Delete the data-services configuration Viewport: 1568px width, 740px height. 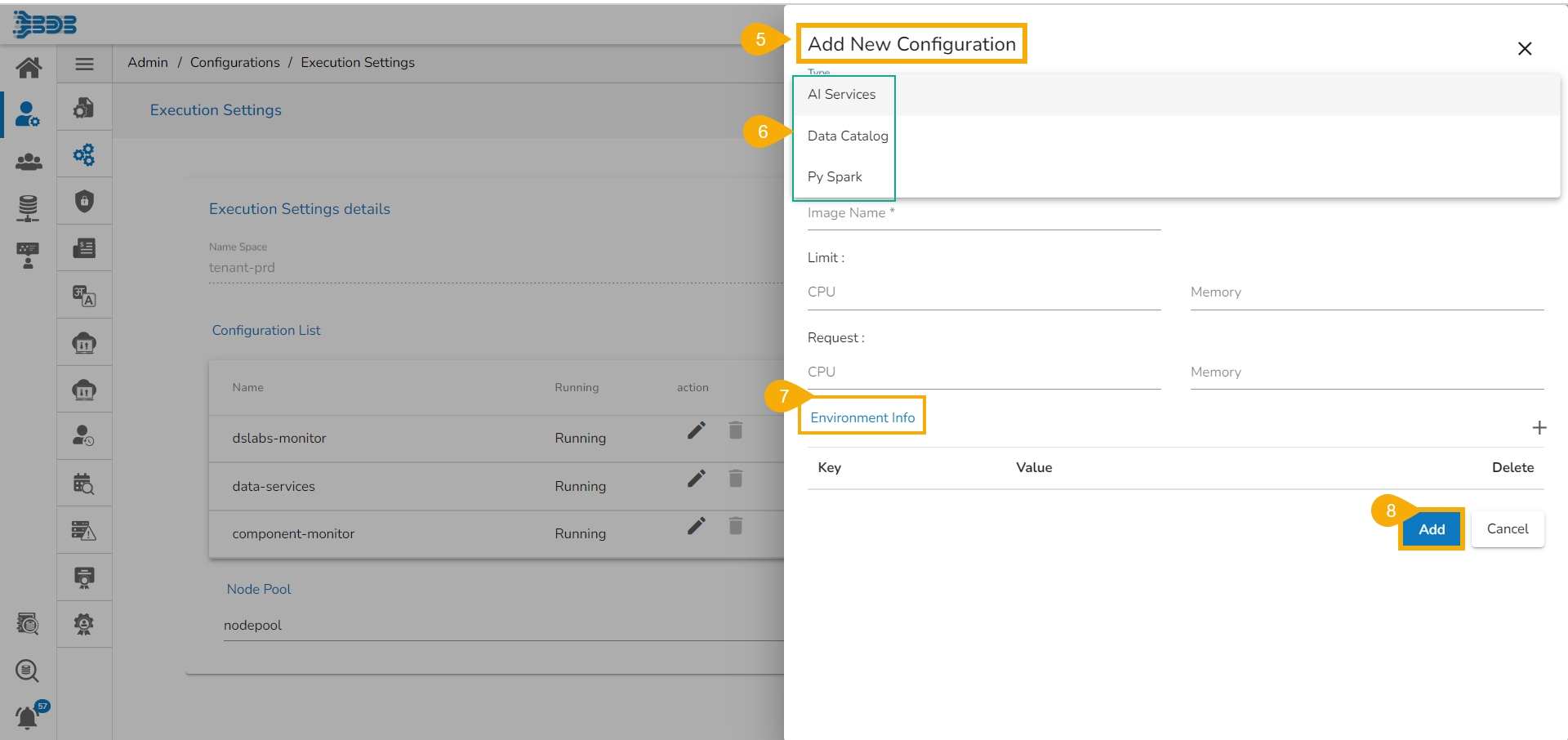click(736, 479)
